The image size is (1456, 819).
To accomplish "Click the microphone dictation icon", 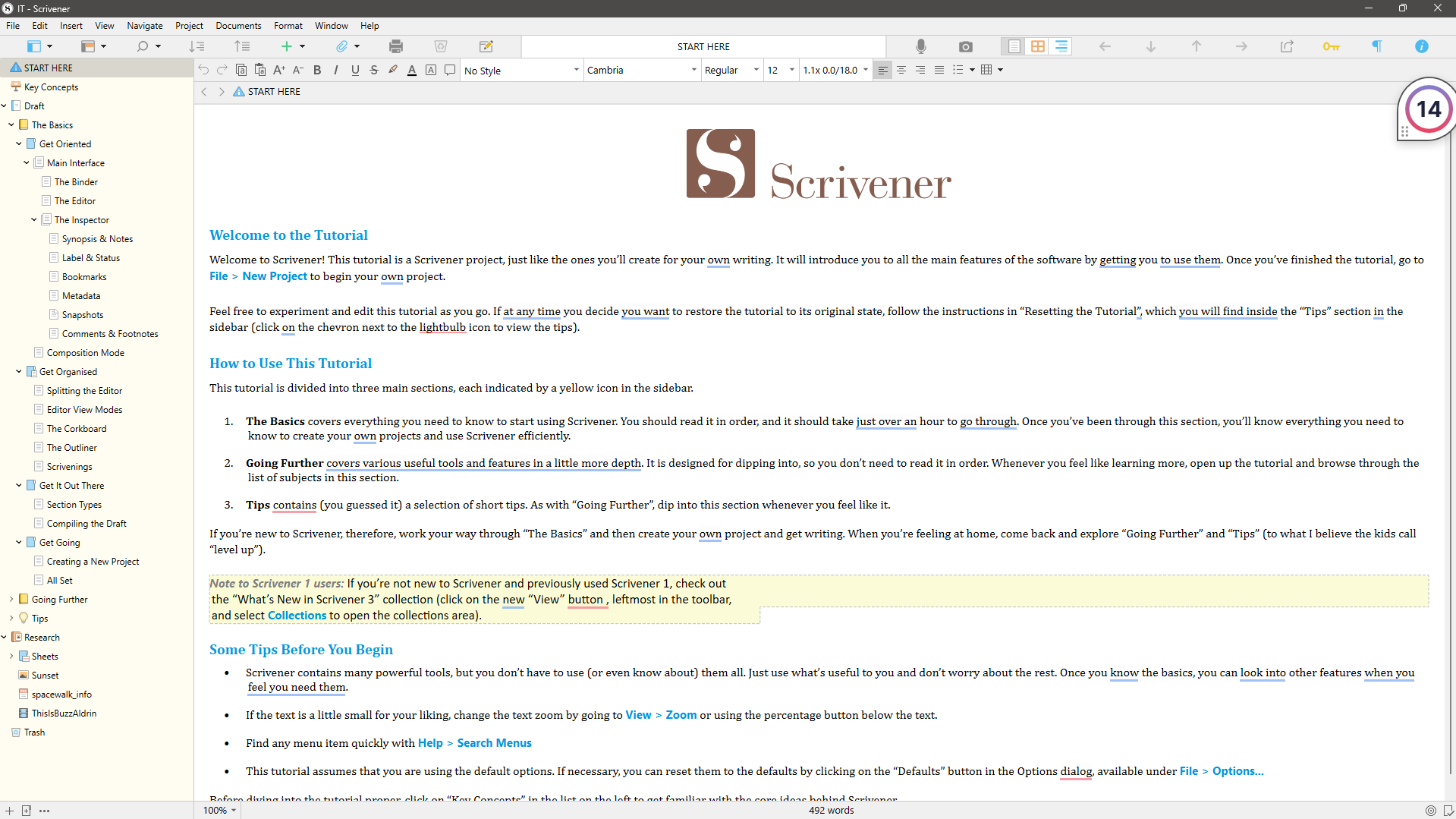I will (x=920, y=46).
